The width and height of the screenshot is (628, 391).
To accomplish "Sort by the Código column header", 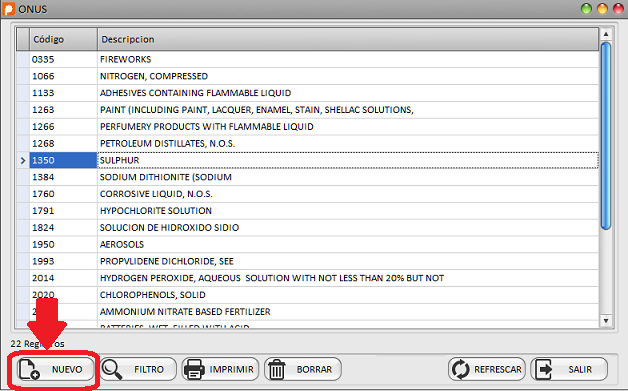I will click(x=63, y=39).
